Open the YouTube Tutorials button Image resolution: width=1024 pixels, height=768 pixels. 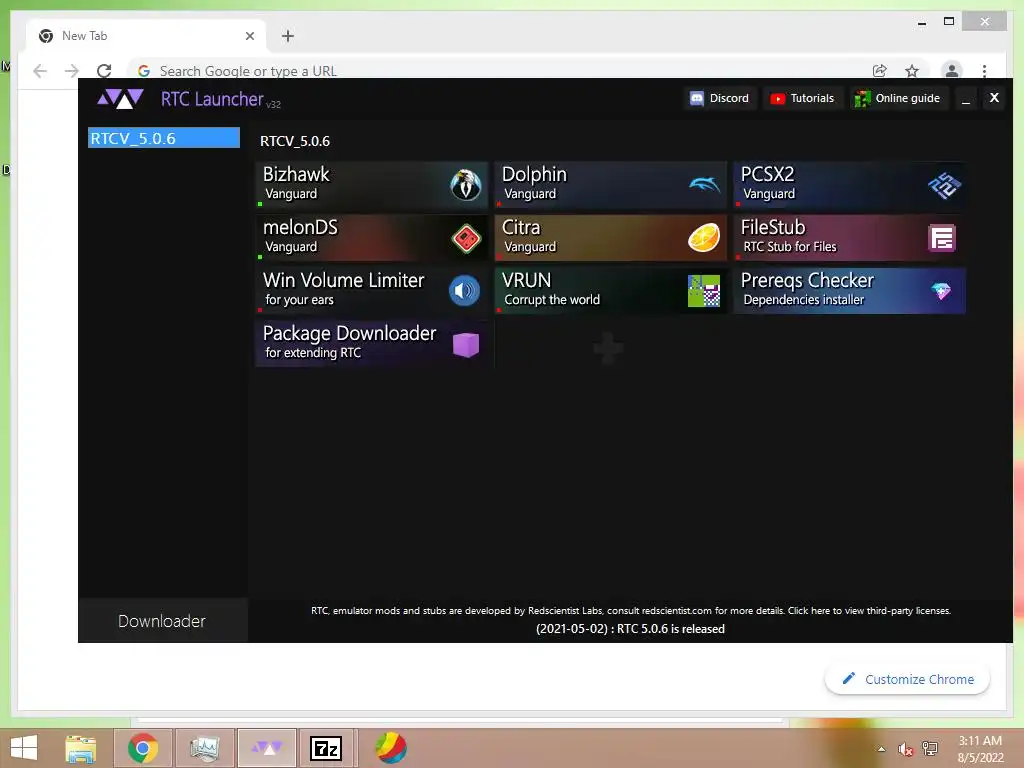click(802, 98)
